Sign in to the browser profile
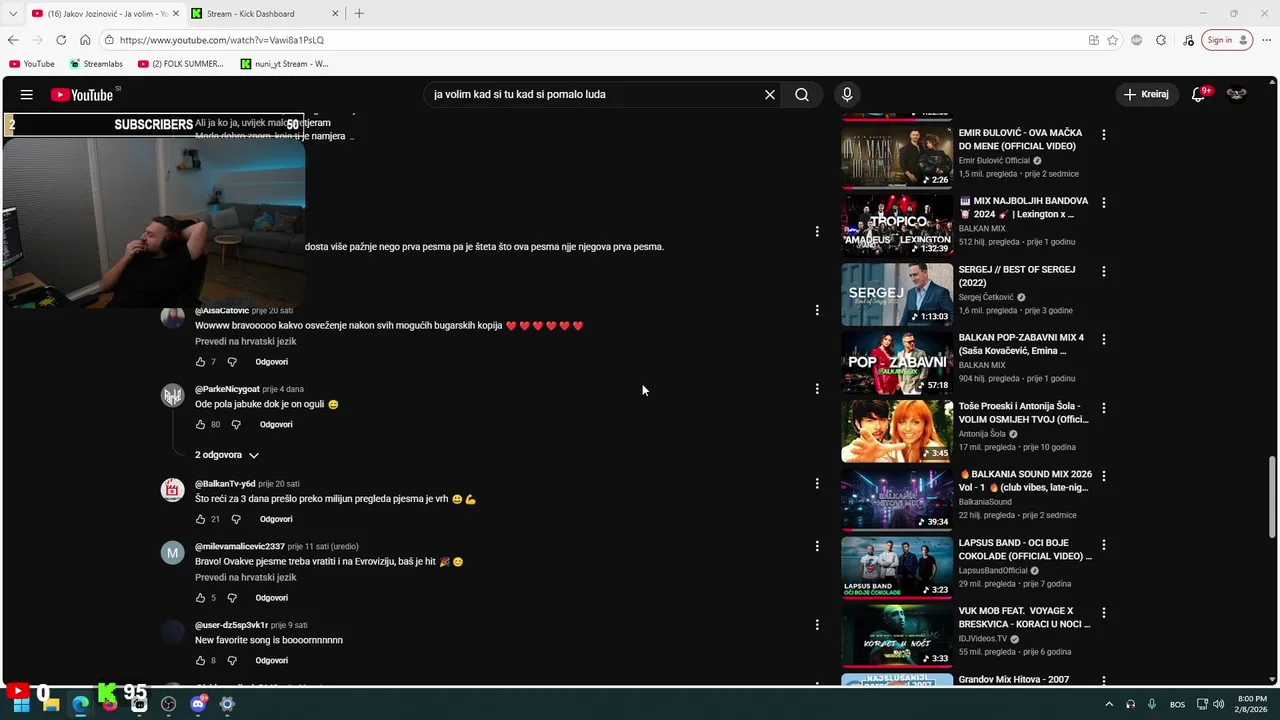 click(1227, 40)
